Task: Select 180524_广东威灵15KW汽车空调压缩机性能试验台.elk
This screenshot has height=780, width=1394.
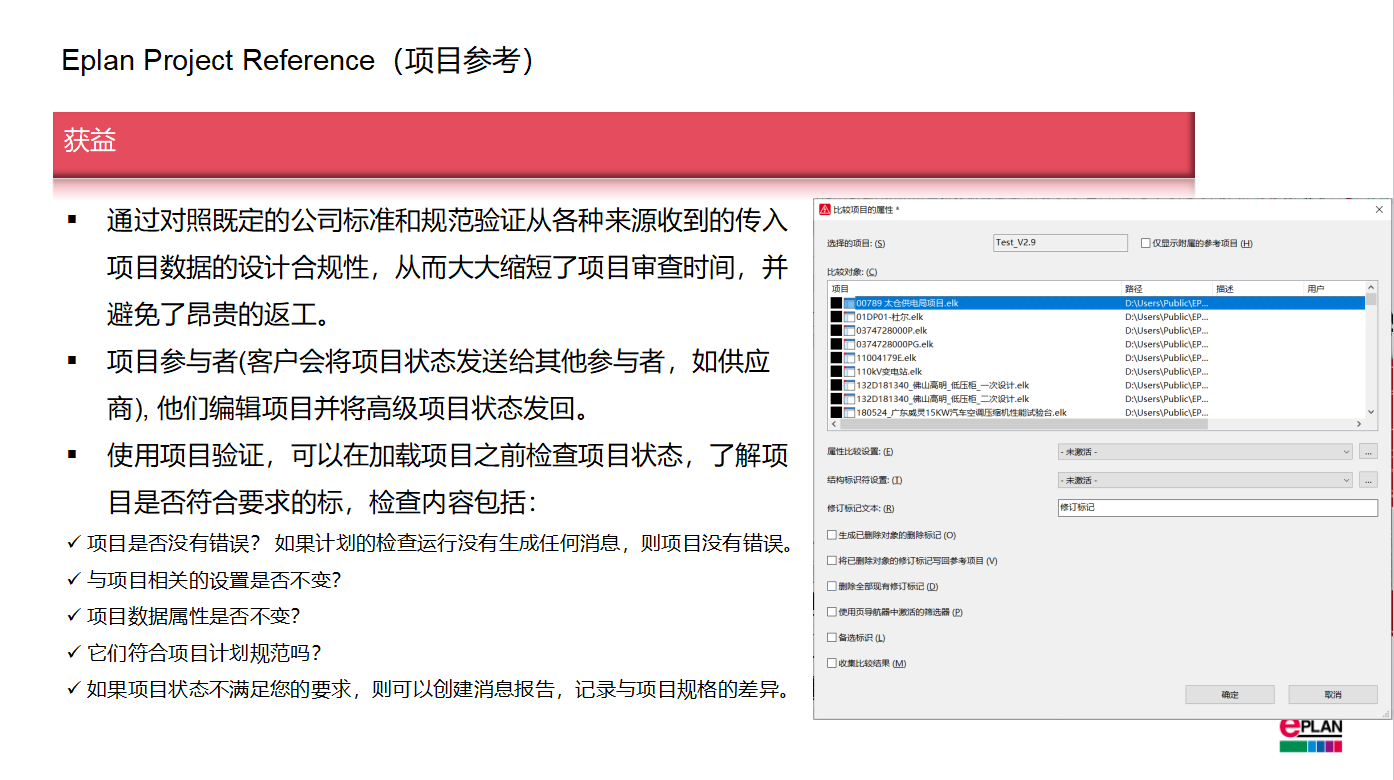Action: (x=1097, y=412)
